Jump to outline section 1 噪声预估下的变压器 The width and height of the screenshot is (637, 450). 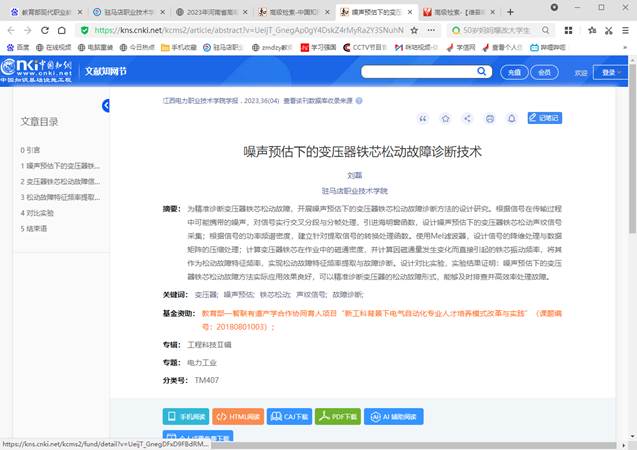pyautogui.click(x=60, y=166)
